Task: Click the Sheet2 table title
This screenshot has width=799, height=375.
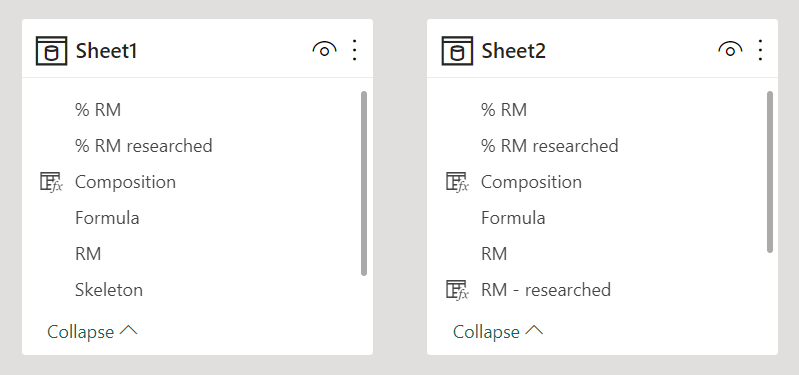Action: pyautogui.click(x=513, y=51)
